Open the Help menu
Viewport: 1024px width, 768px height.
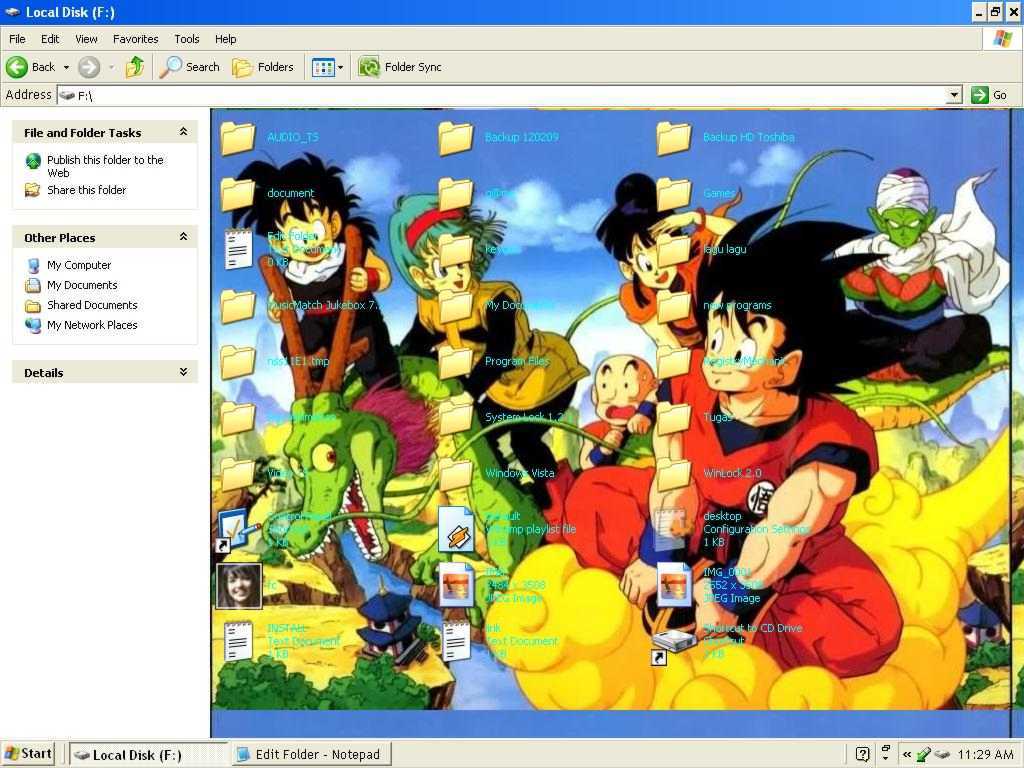pyautogui.click(x=226, y=39)
